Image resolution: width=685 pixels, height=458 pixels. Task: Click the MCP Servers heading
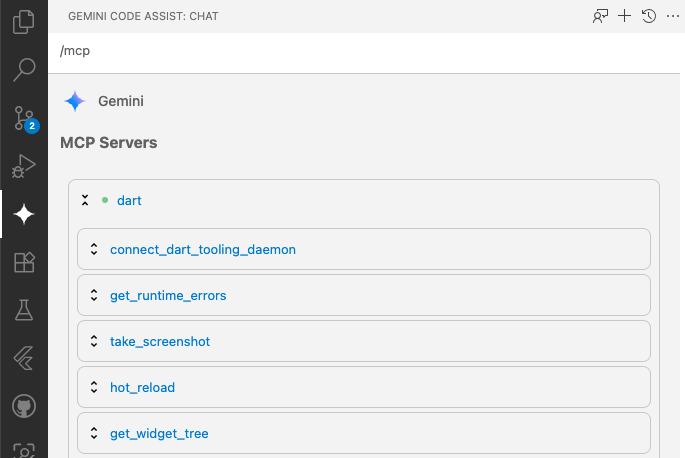[108, 143]
